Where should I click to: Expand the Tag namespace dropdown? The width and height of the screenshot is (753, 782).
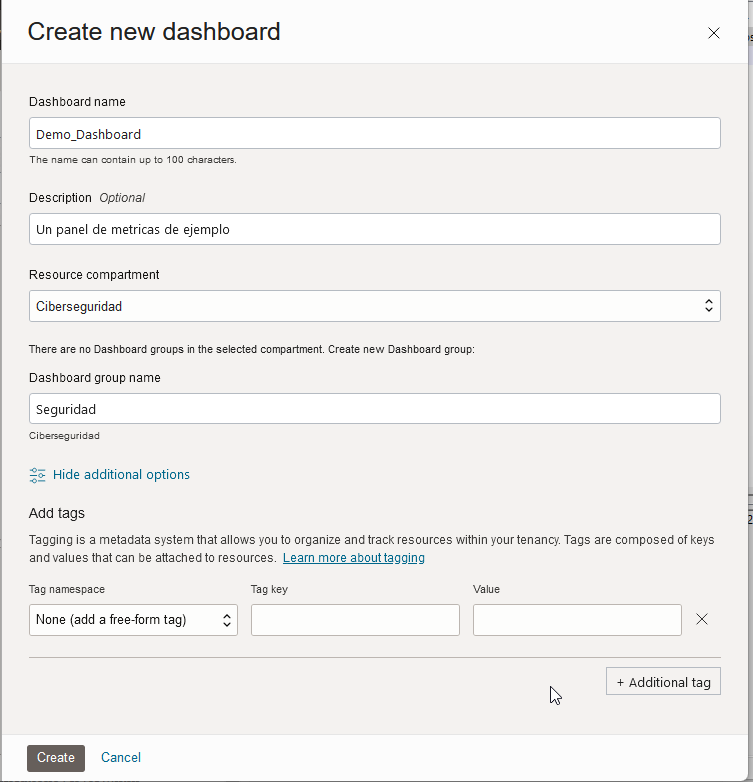click(133, 620)
